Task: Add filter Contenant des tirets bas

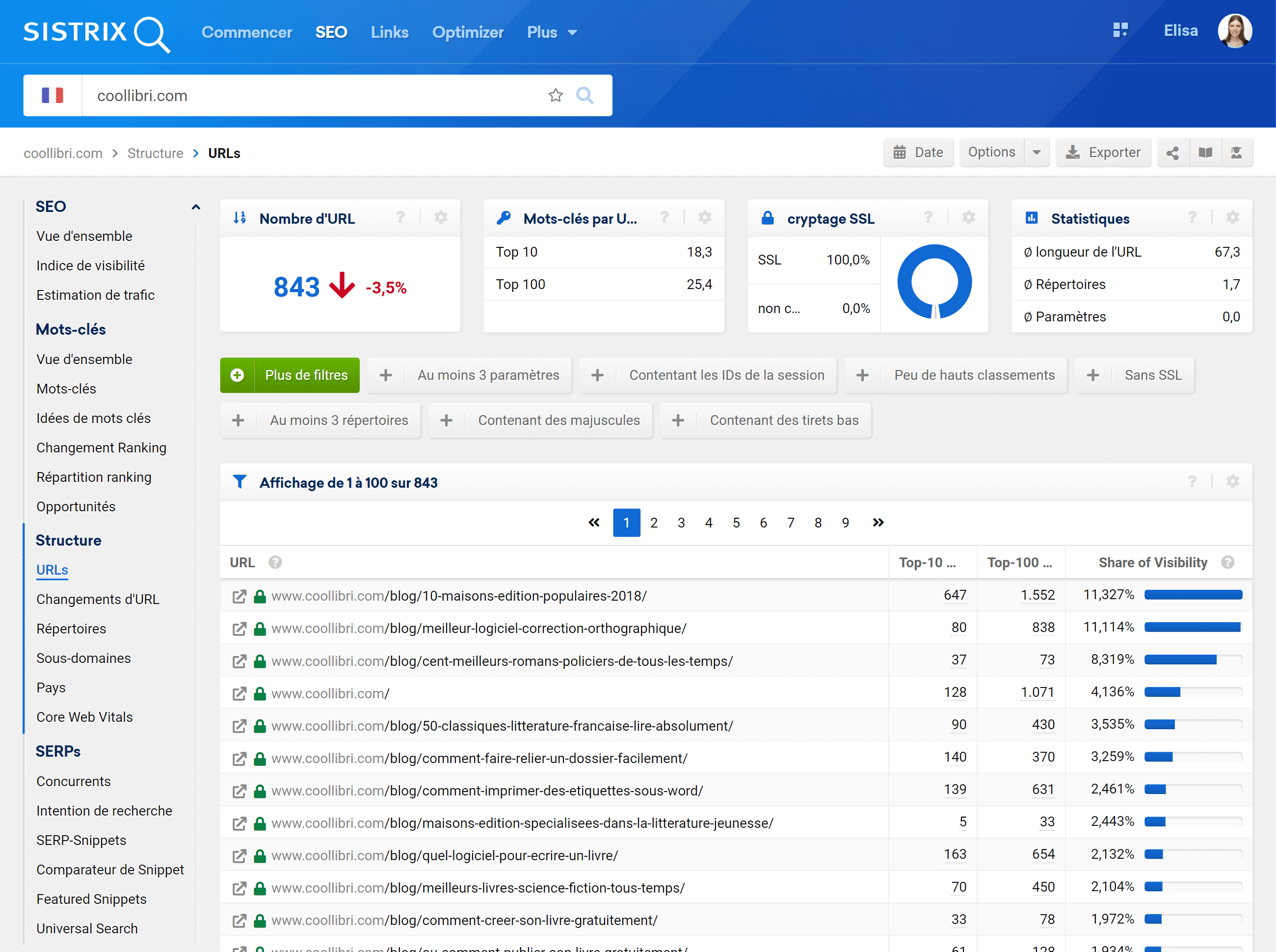Action: (766, 420)
